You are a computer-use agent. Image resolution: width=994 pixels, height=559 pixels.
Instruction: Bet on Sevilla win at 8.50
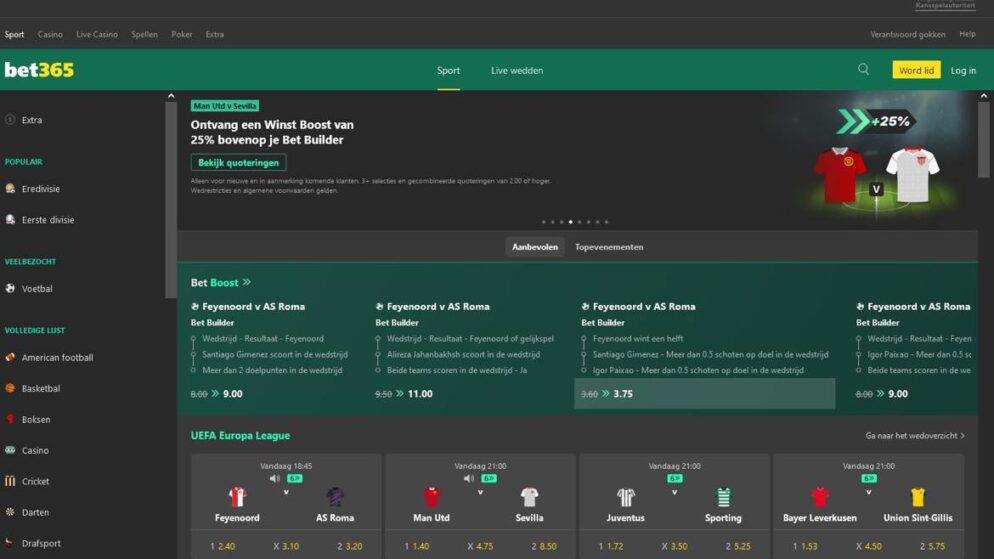coord(544,546)
